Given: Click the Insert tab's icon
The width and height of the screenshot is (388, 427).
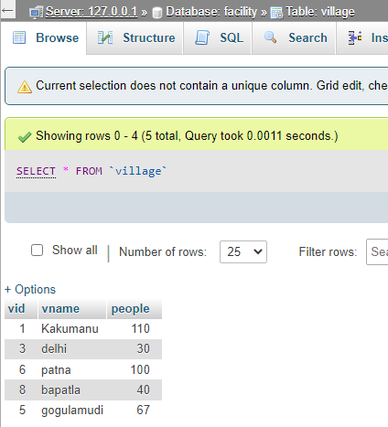Looking at the screenshot, I should tap(355, 38).
